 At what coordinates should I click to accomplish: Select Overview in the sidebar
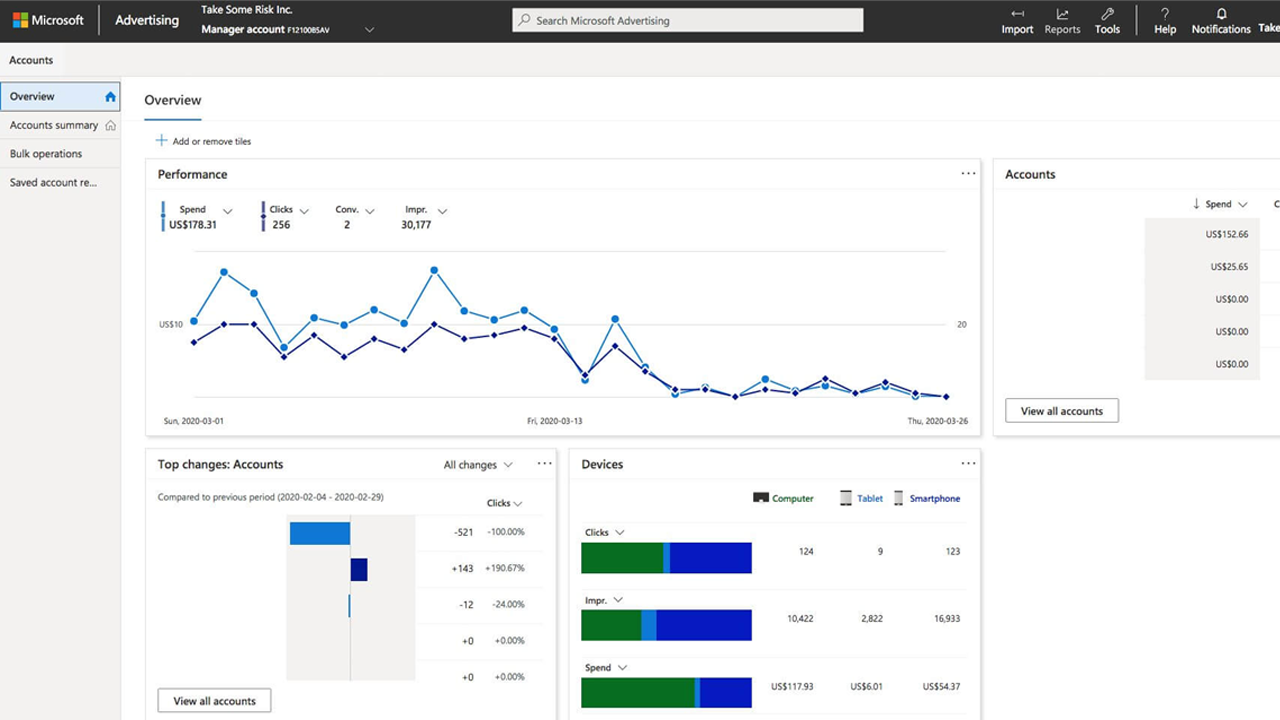(x=60, y=97)
